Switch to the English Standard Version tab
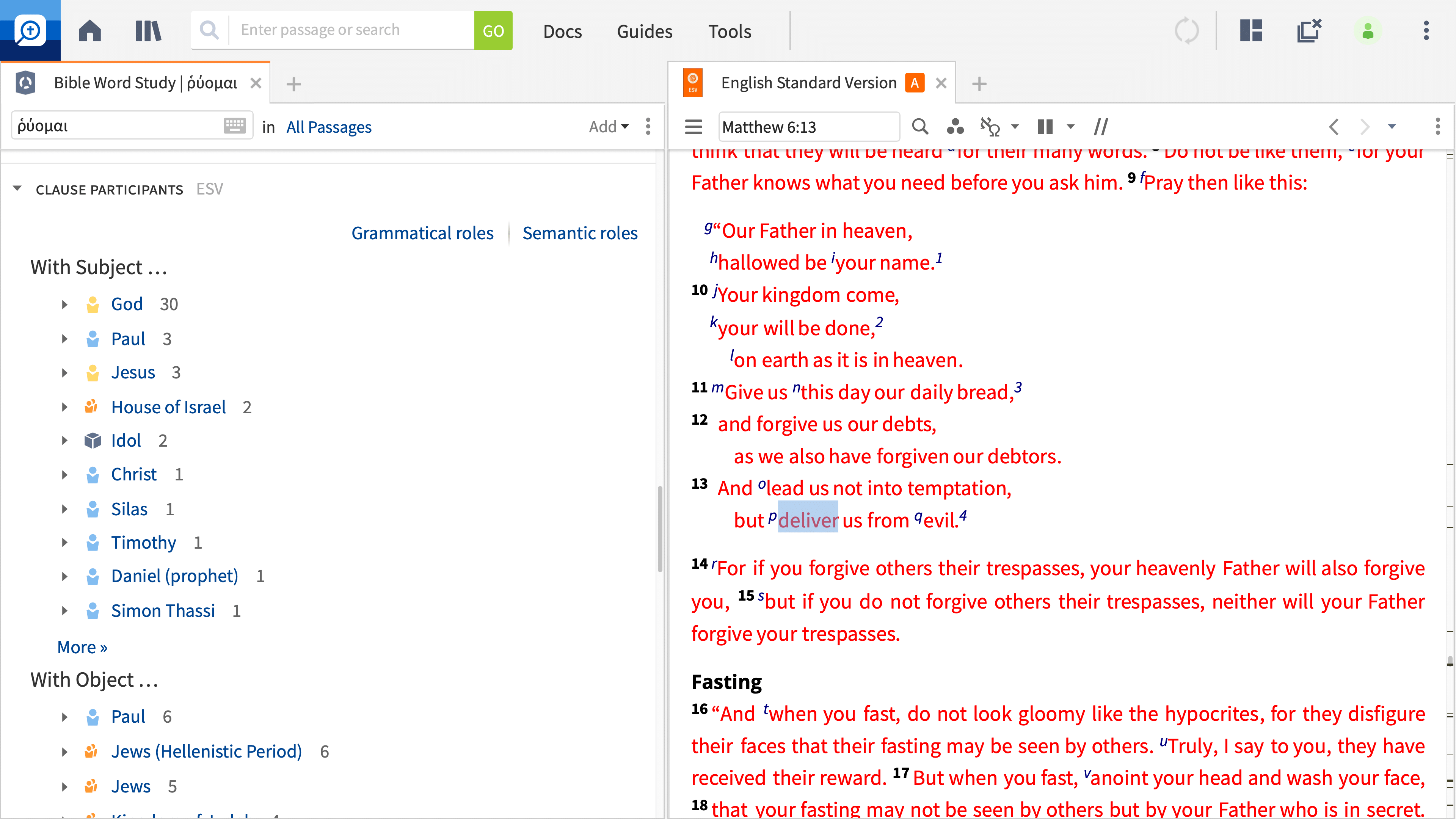 (808, 83)
